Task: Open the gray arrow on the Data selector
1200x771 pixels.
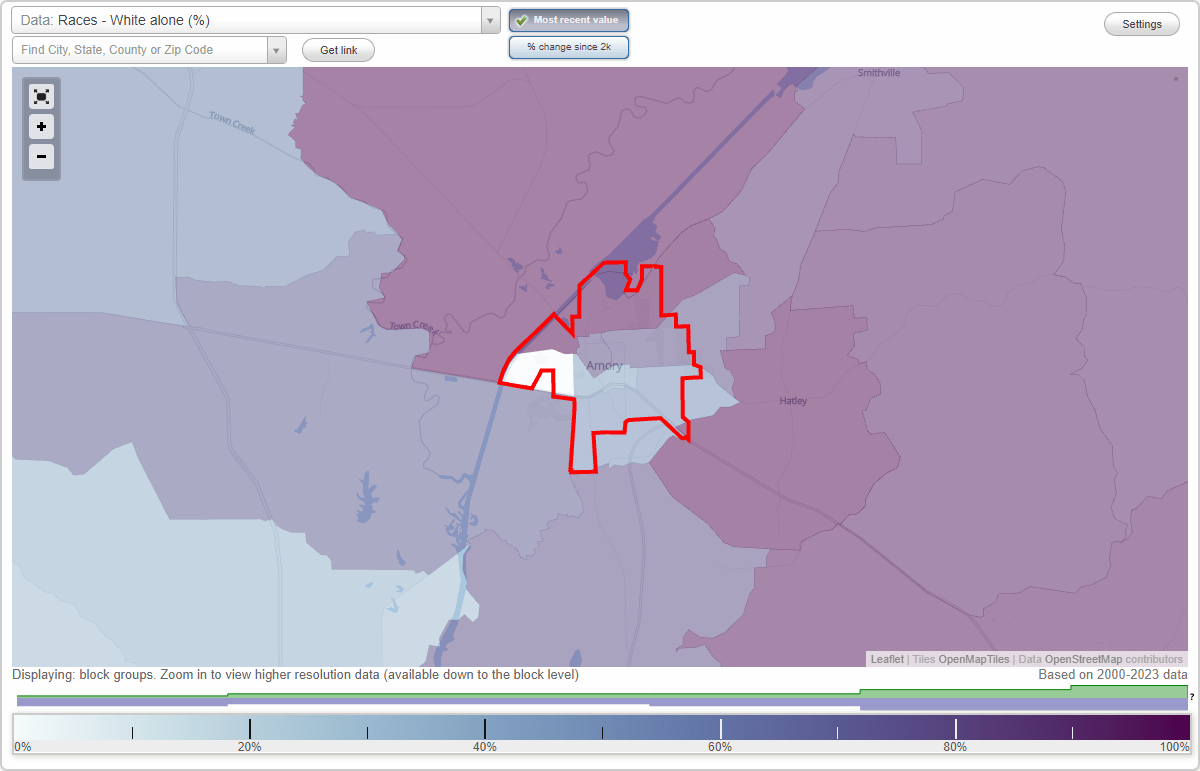Action: (x=488, y=20)
